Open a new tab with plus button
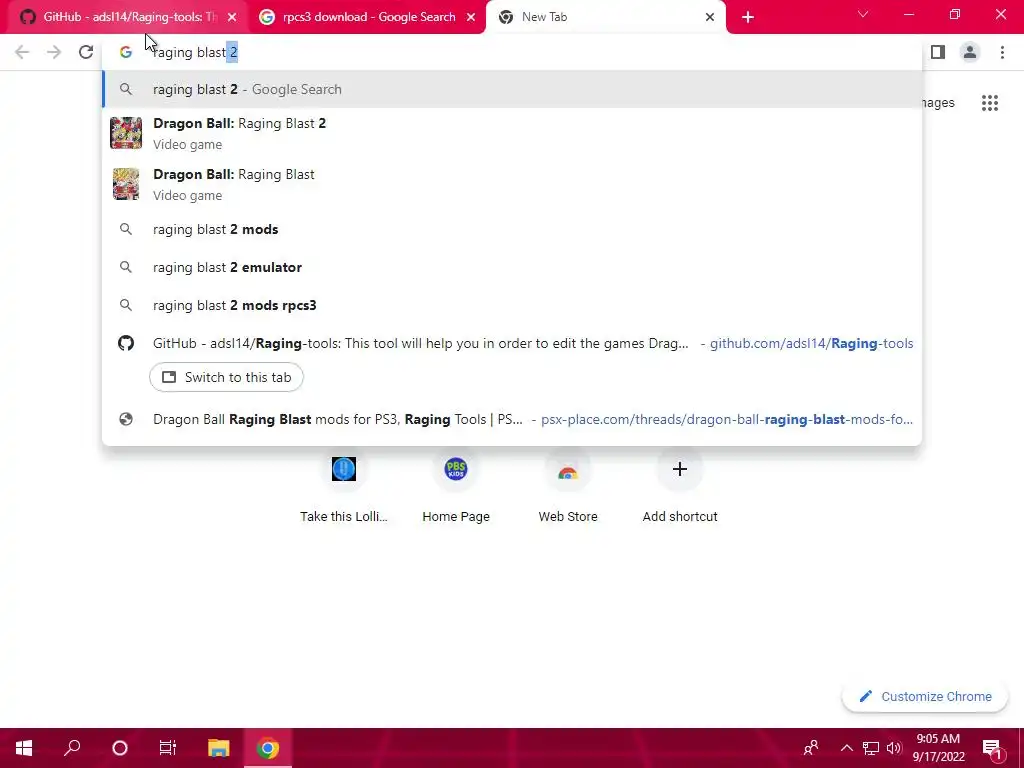The width and height of the screenshot is (1024, 768). (748, 17)
